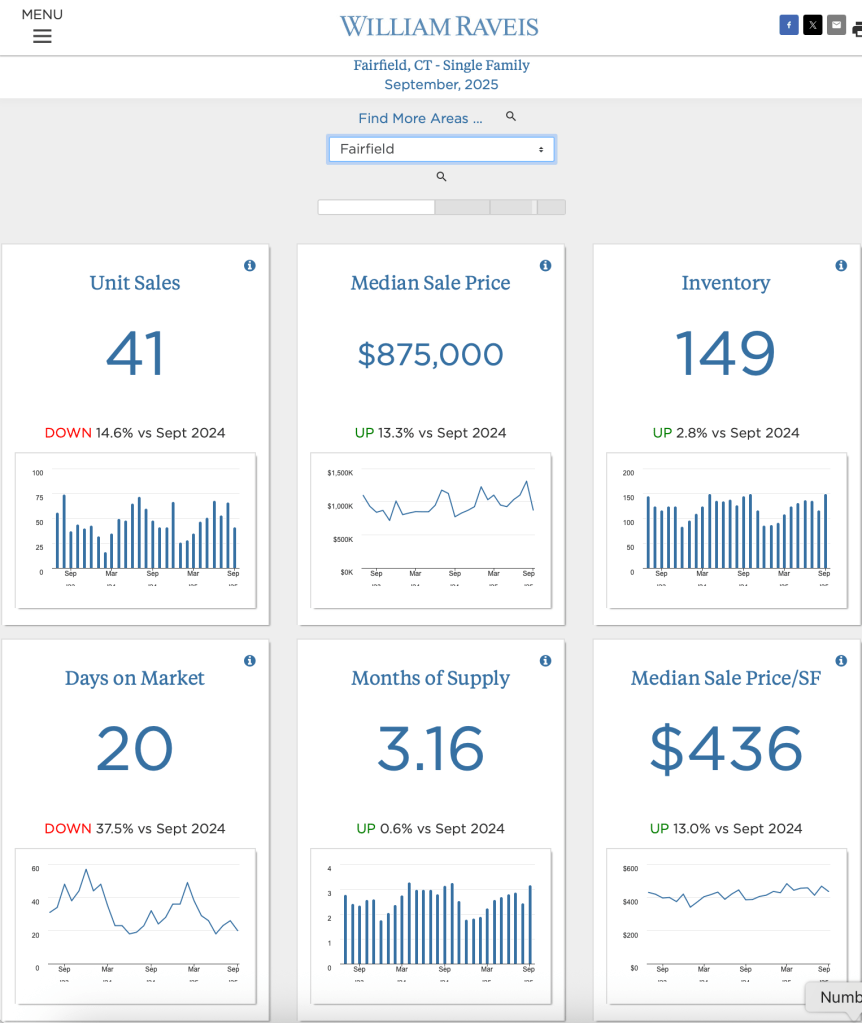Open the Fairfield area dropdown

click(x=441, y=149)
